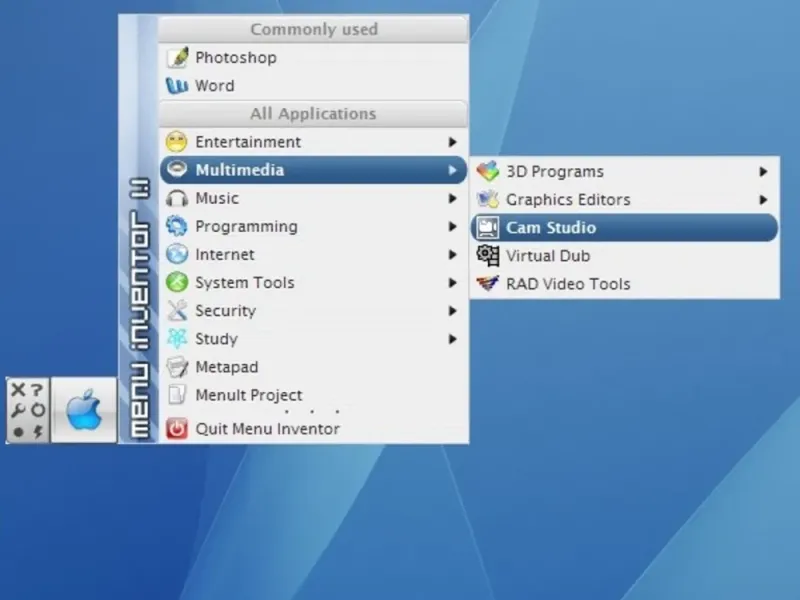Screen dimensions: 800x600
Task: Click the question mark help icon
Action: click(x=37, y=390)
